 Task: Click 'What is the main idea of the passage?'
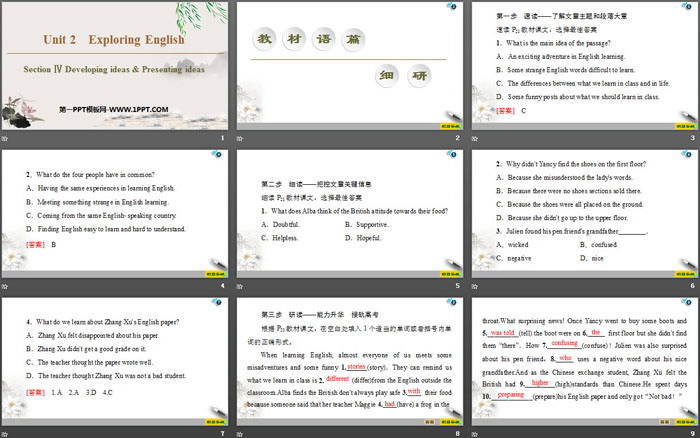pyautogui.click(x=558, y=43)
